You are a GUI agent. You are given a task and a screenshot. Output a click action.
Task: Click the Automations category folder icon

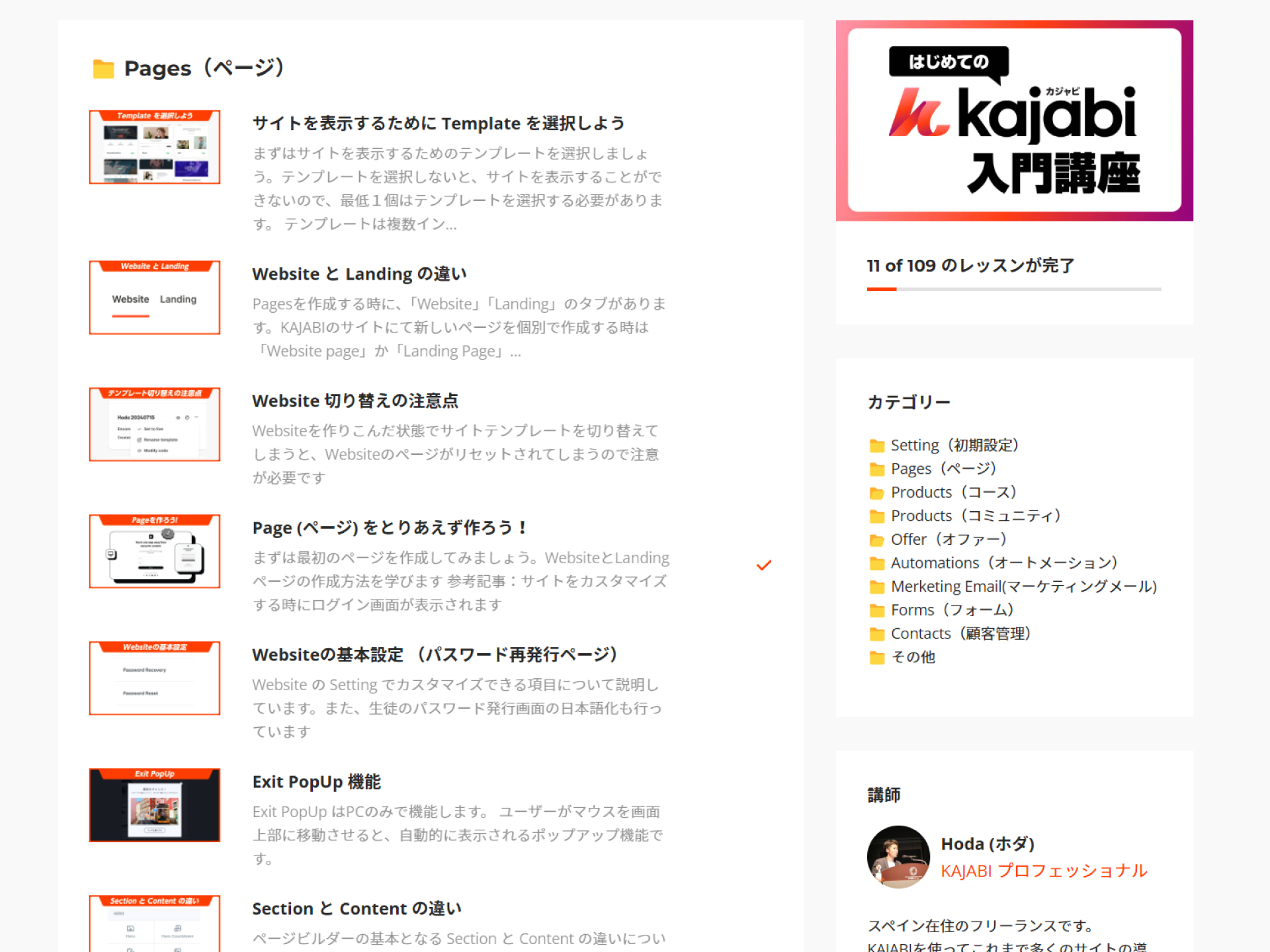tap(876, 563)
